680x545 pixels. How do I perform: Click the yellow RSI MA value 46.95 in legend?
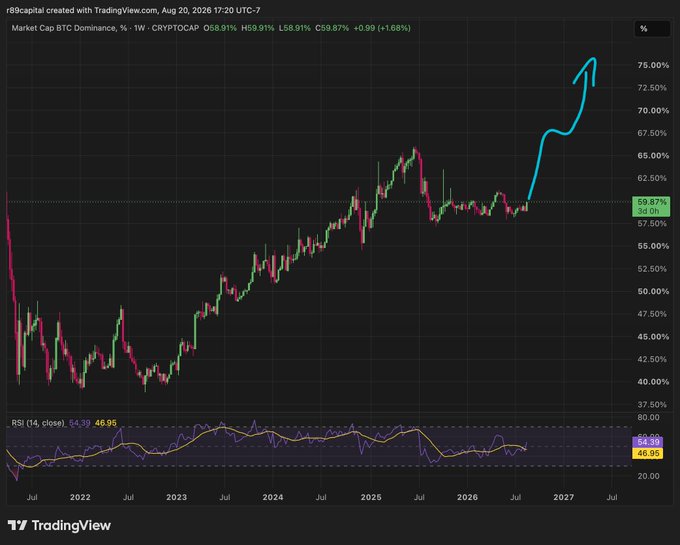click(106, 423)
